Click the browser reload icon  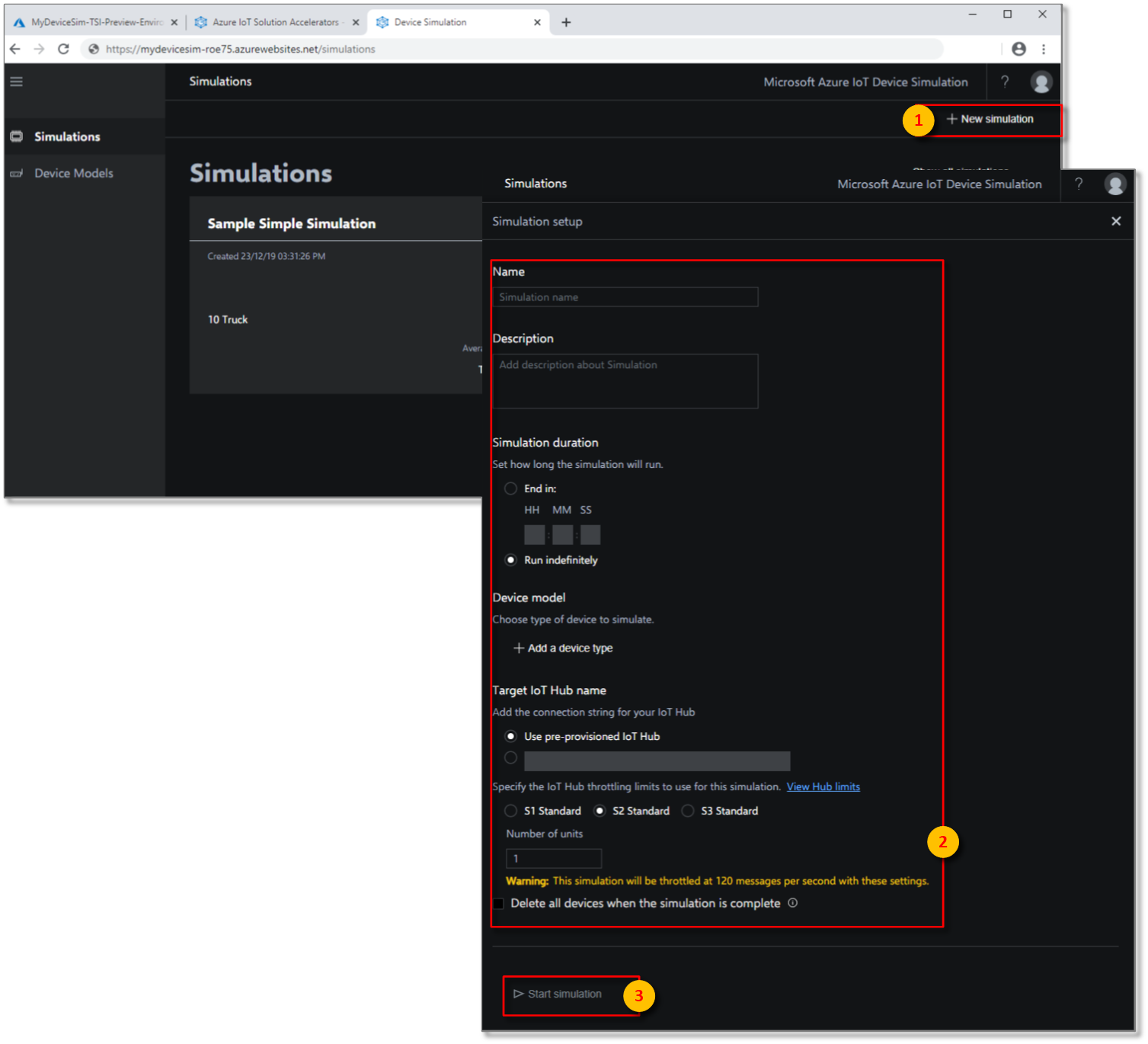coord(64,49)
